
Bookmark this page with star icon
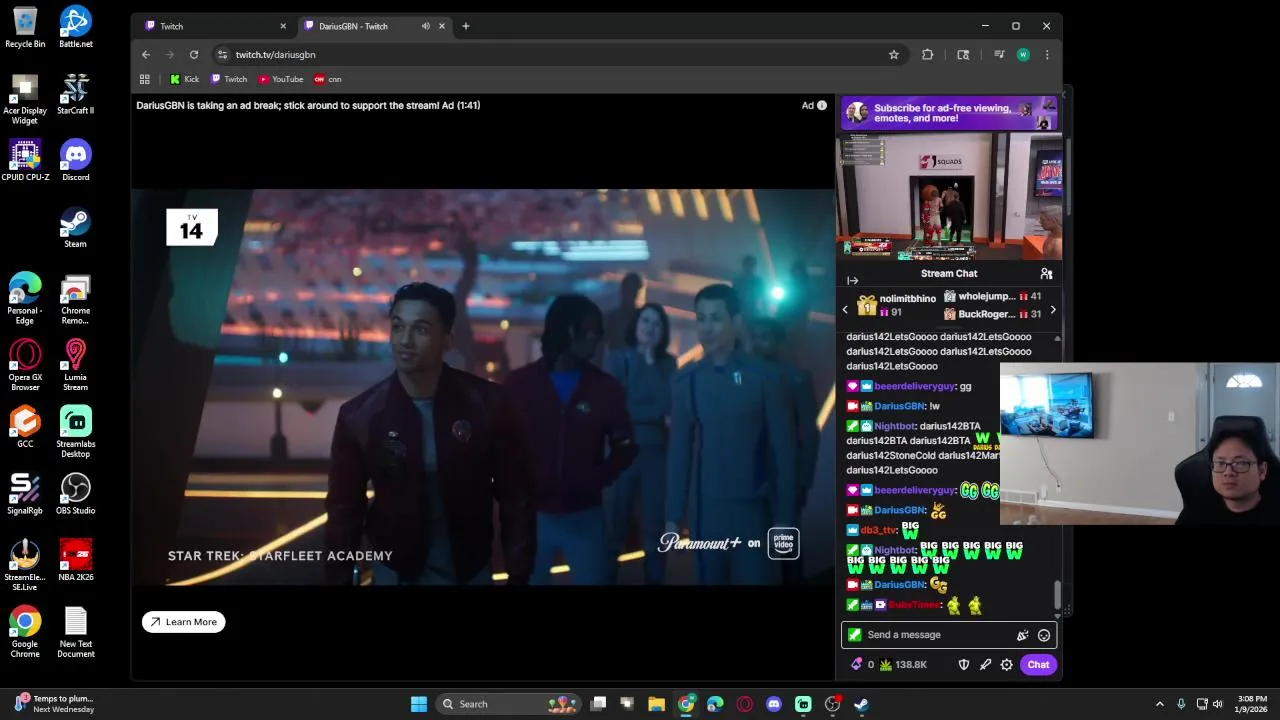coord(894,55)
